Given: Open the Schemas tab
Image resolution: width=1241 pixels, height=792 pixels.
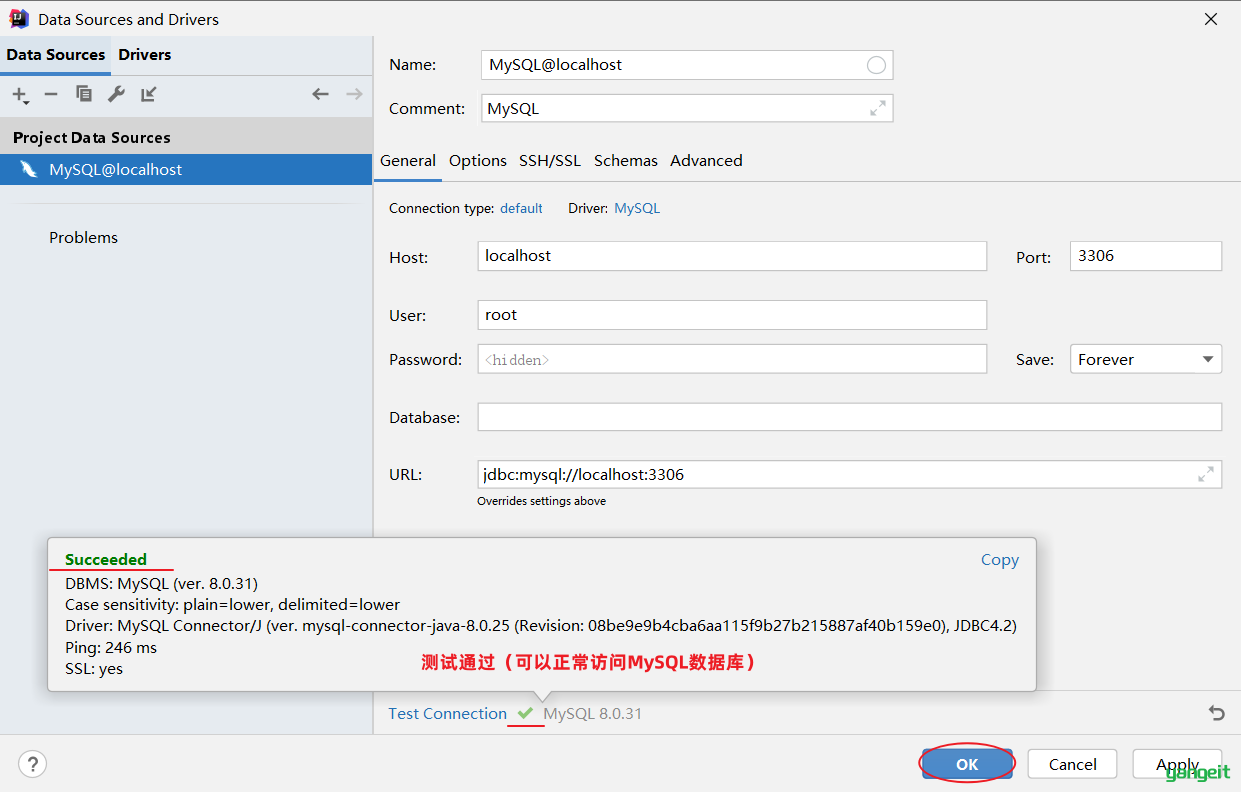Looking at the screenshot, I should (626, 161).
